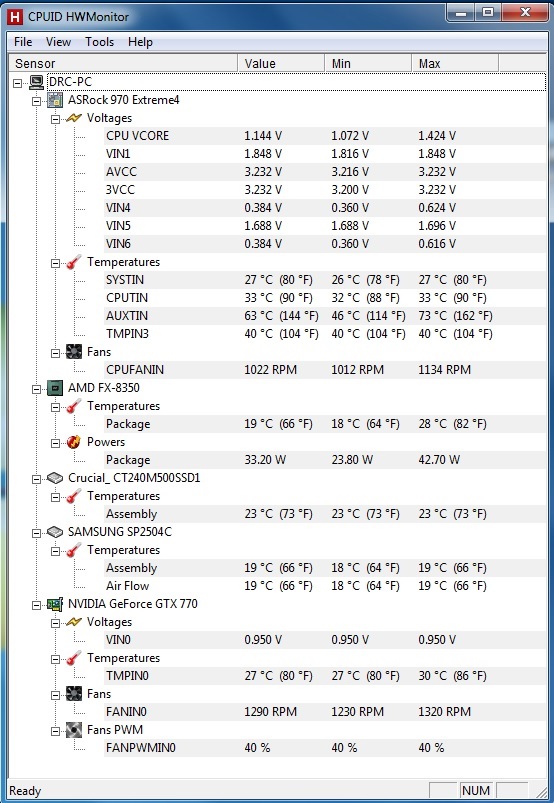
Task: Open the Help menu
Action: click(140, 42)
